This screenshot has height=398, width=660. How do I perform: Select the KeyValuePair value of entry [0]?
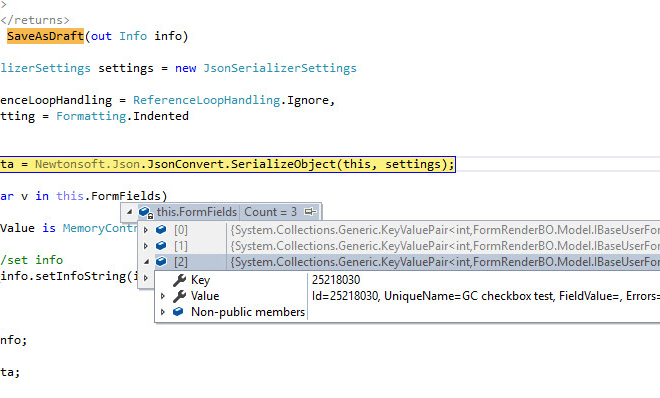pyautogui.click(x=444, y=230)
